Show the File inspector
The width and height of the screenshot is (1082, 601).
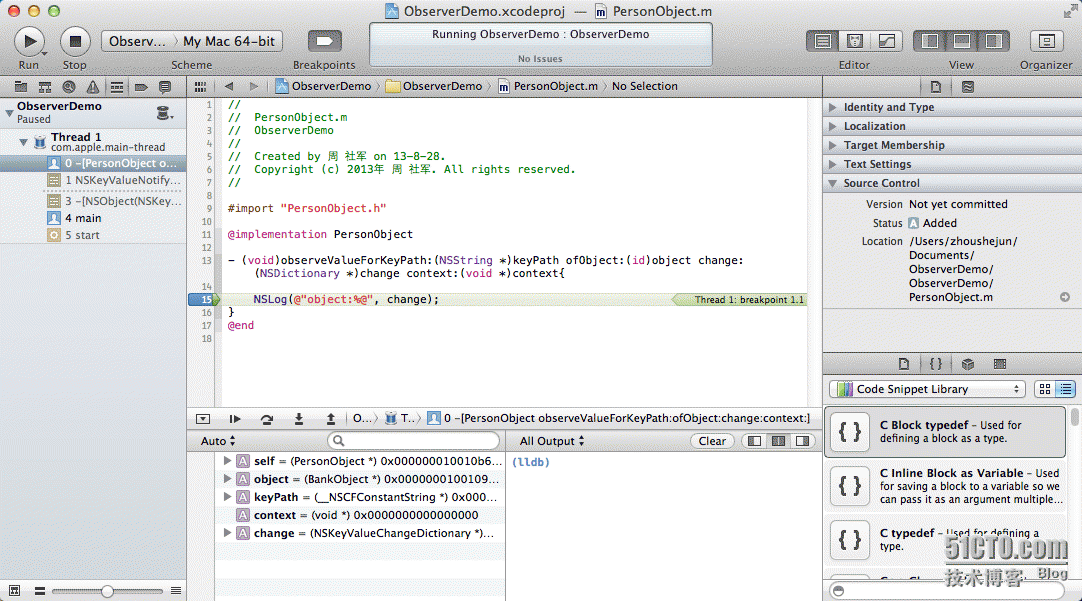tap(936, 87)
